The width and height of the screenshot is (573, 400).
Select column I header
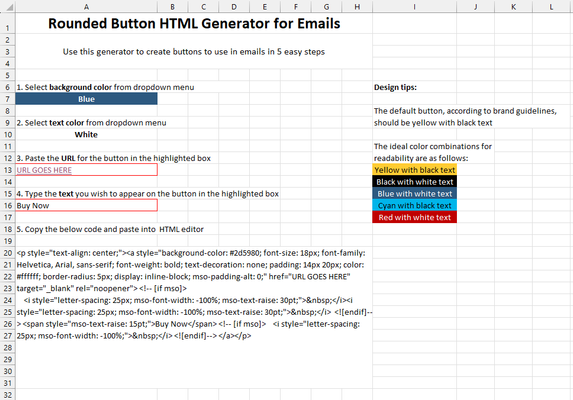coord(414,7)
